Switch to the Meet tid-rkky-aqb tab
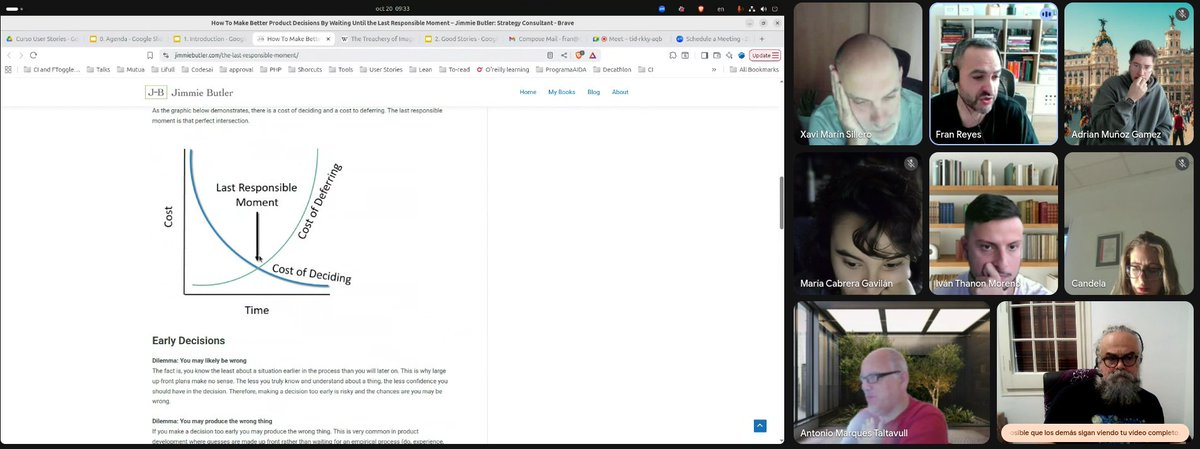This screenshot has height=449, width=1200. pyautogui.click(x=629, y=39)
